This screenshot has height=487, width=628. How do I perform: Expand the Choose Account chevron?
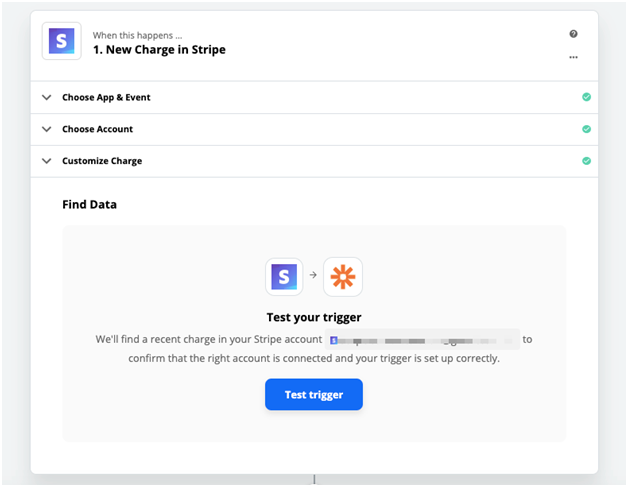47,129
